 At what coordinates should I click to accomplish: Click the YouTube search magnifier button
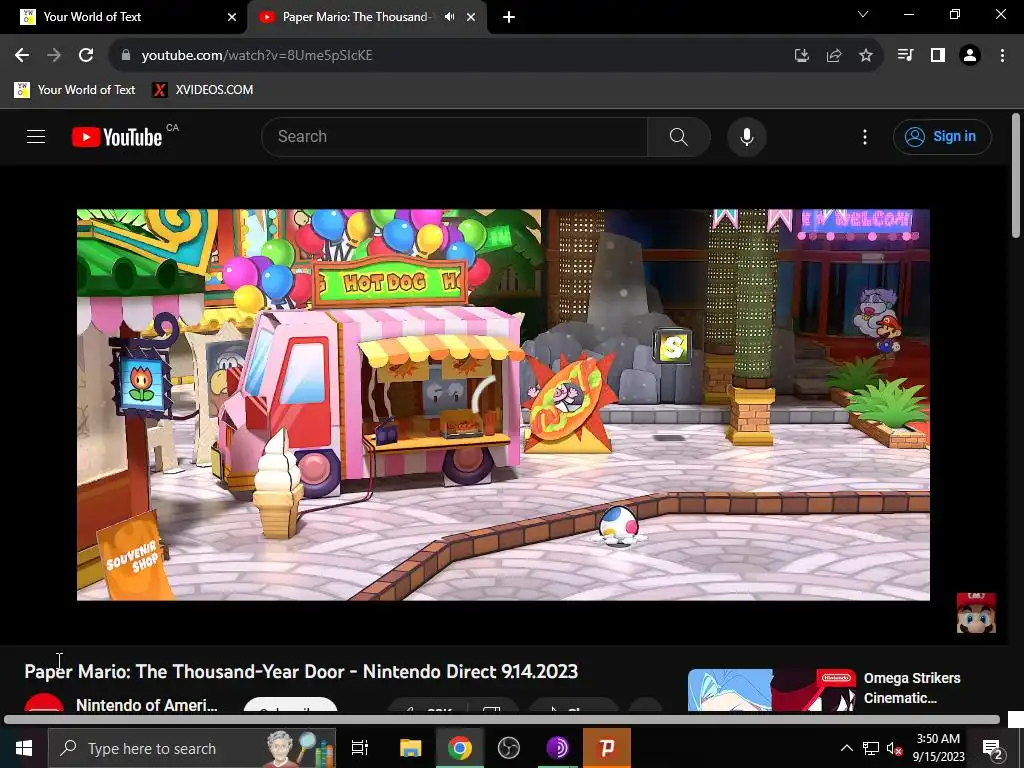[679, 136]
